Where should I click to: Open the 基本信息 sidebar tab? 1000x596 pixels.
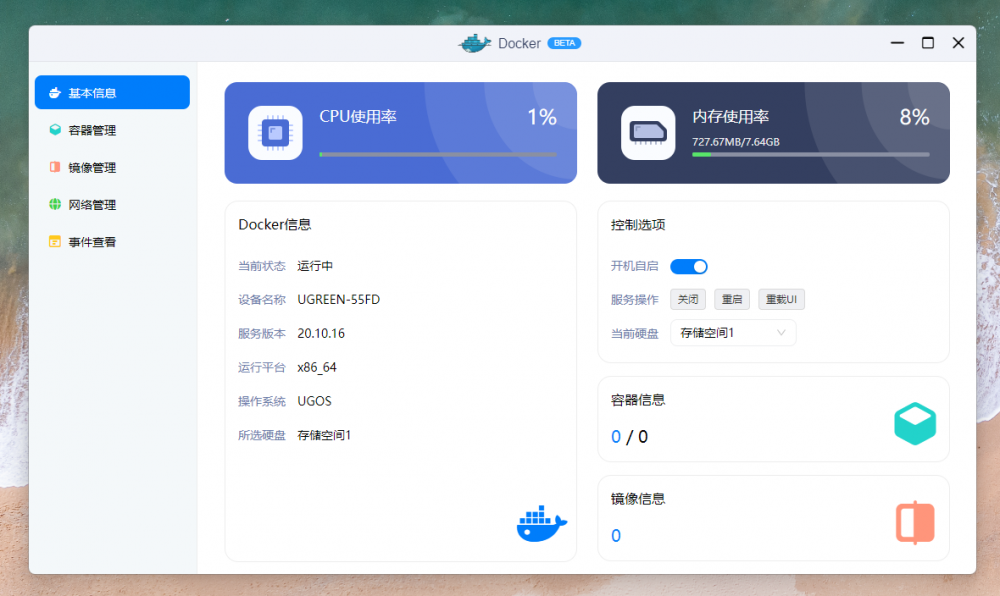[x=112, y=92]
